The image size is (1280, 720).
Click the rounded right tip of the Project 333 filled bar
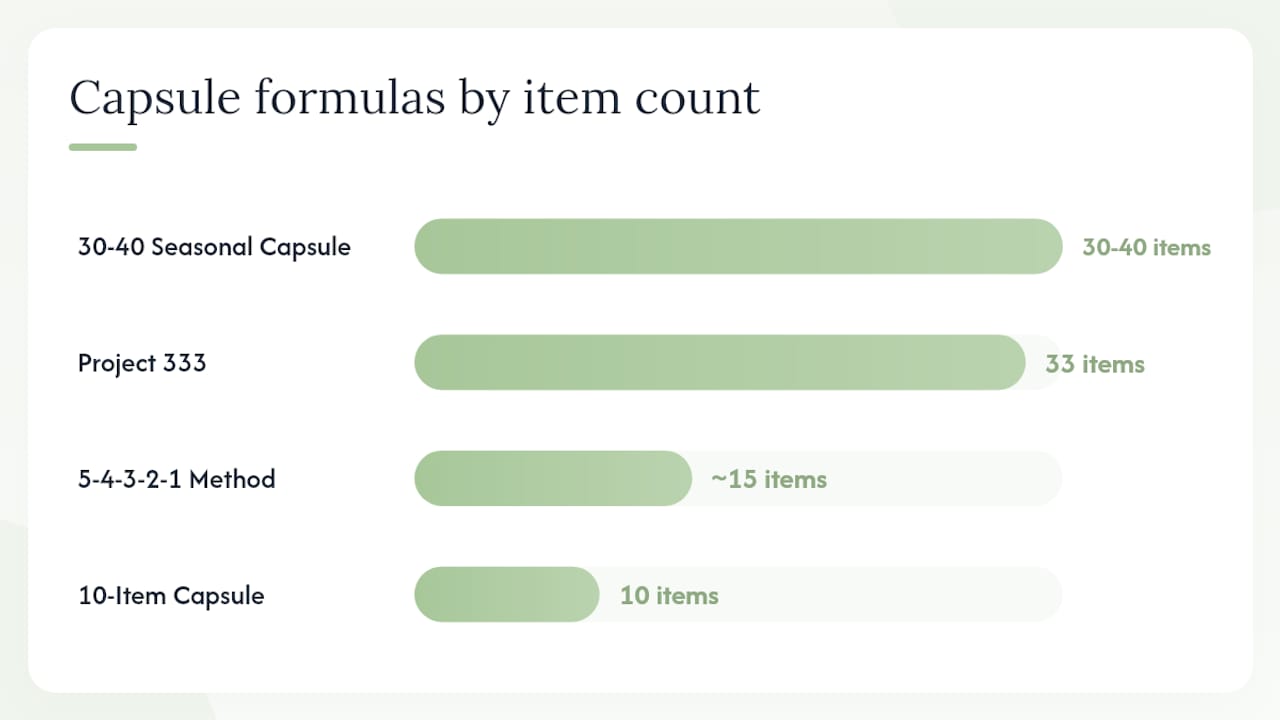[1014, 362]
